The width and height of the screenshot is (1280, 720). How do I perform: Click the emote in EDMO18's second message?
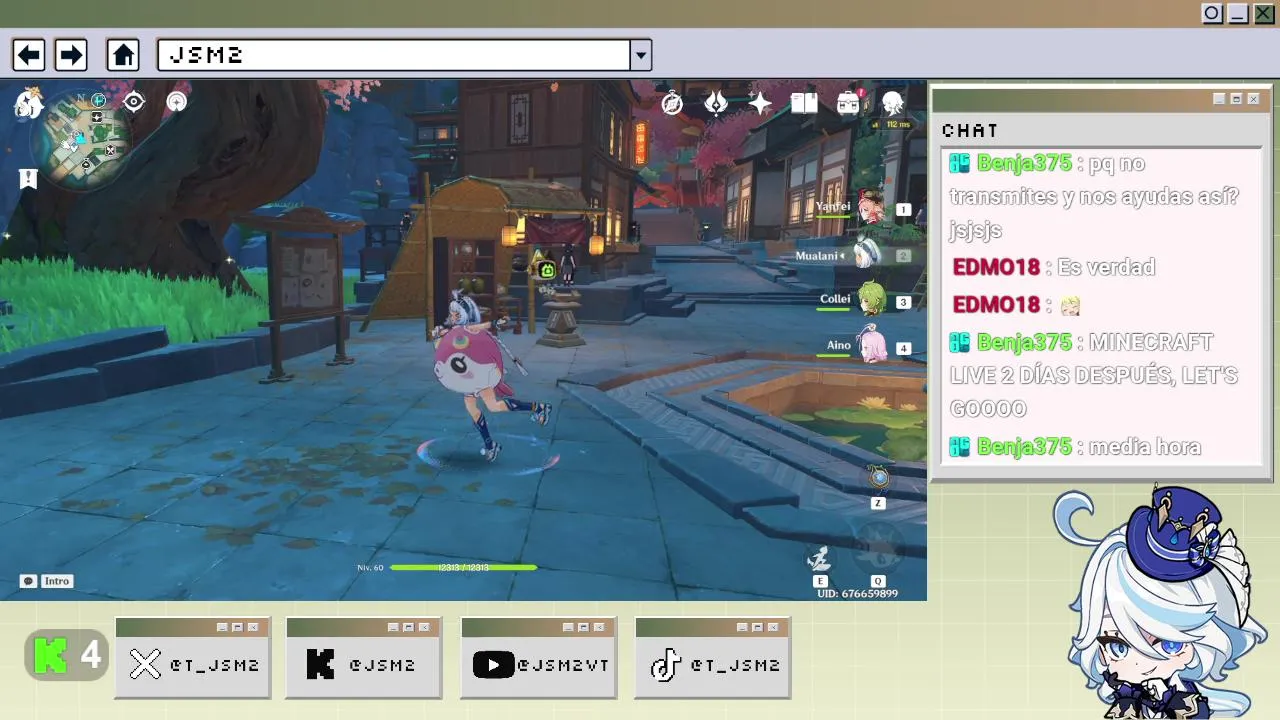[1070, 305]
